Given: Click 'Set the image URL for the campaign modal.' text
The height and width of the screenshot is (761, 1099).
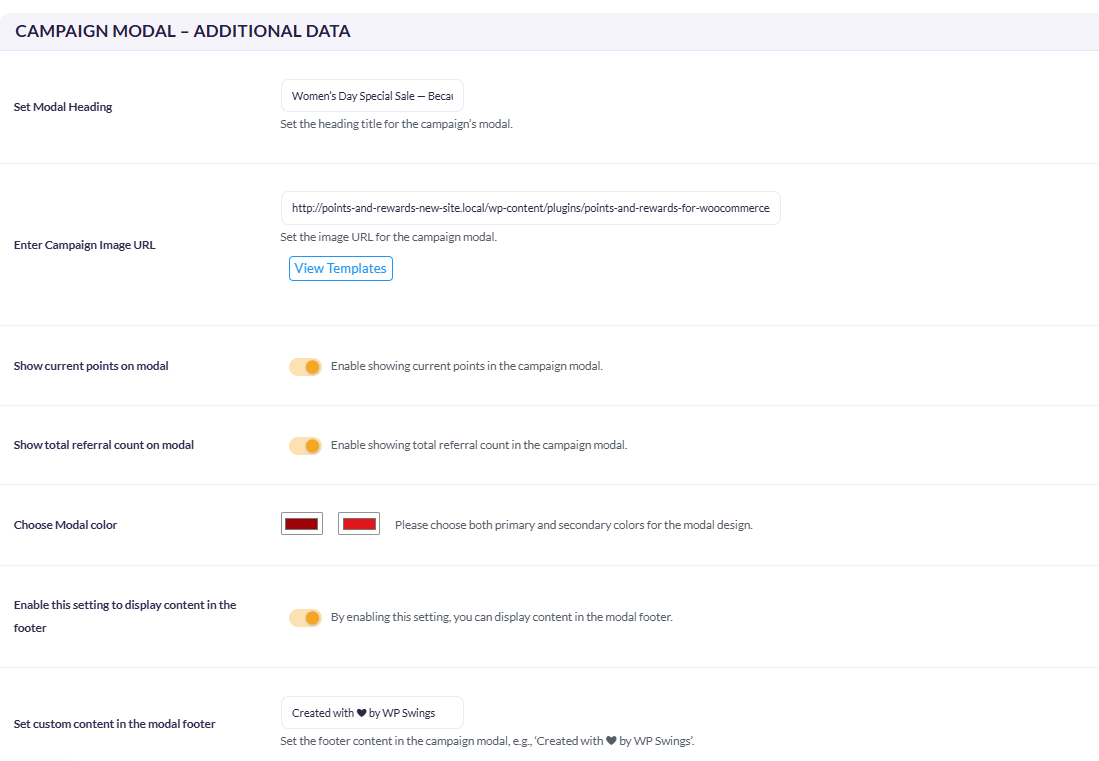Looking at the screenshot, I should 389,237.
